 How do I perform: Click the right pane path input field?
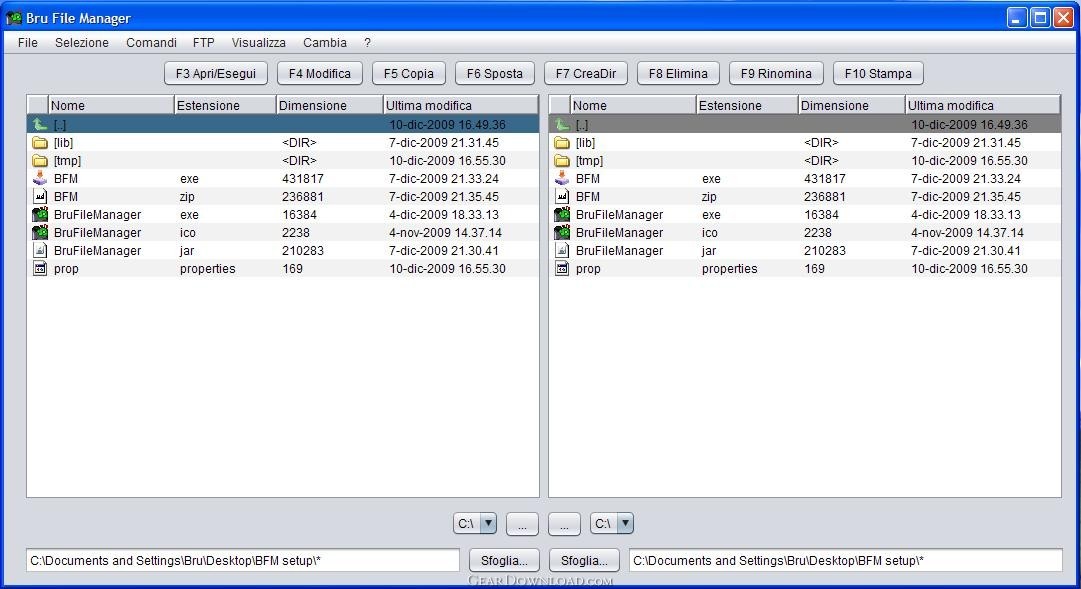coord(845,561)
